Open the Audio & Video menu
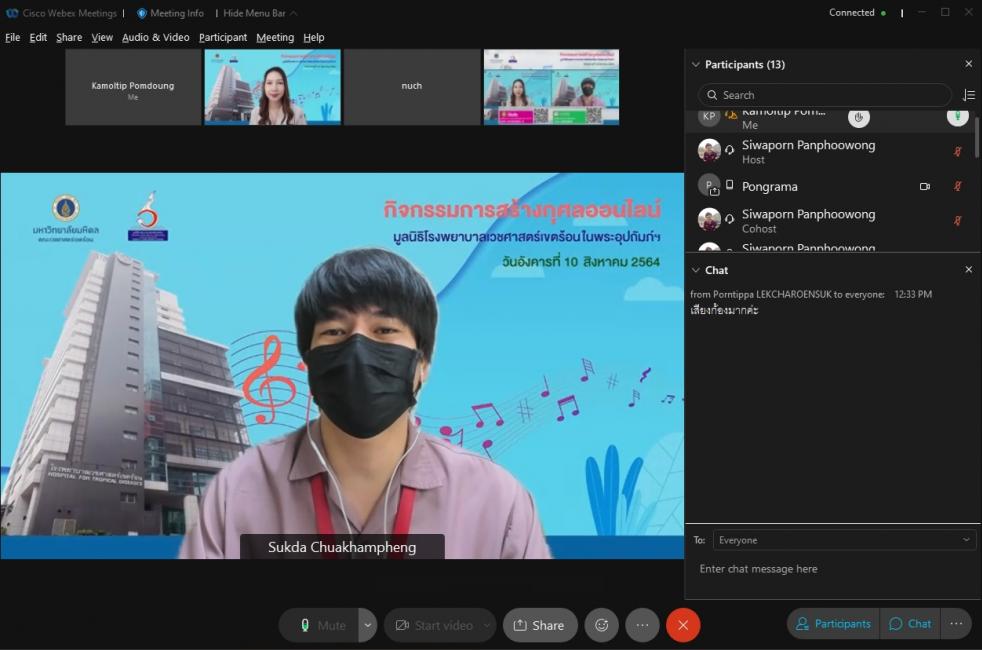Viewport: 982px width, 650px height. (155, 38)
